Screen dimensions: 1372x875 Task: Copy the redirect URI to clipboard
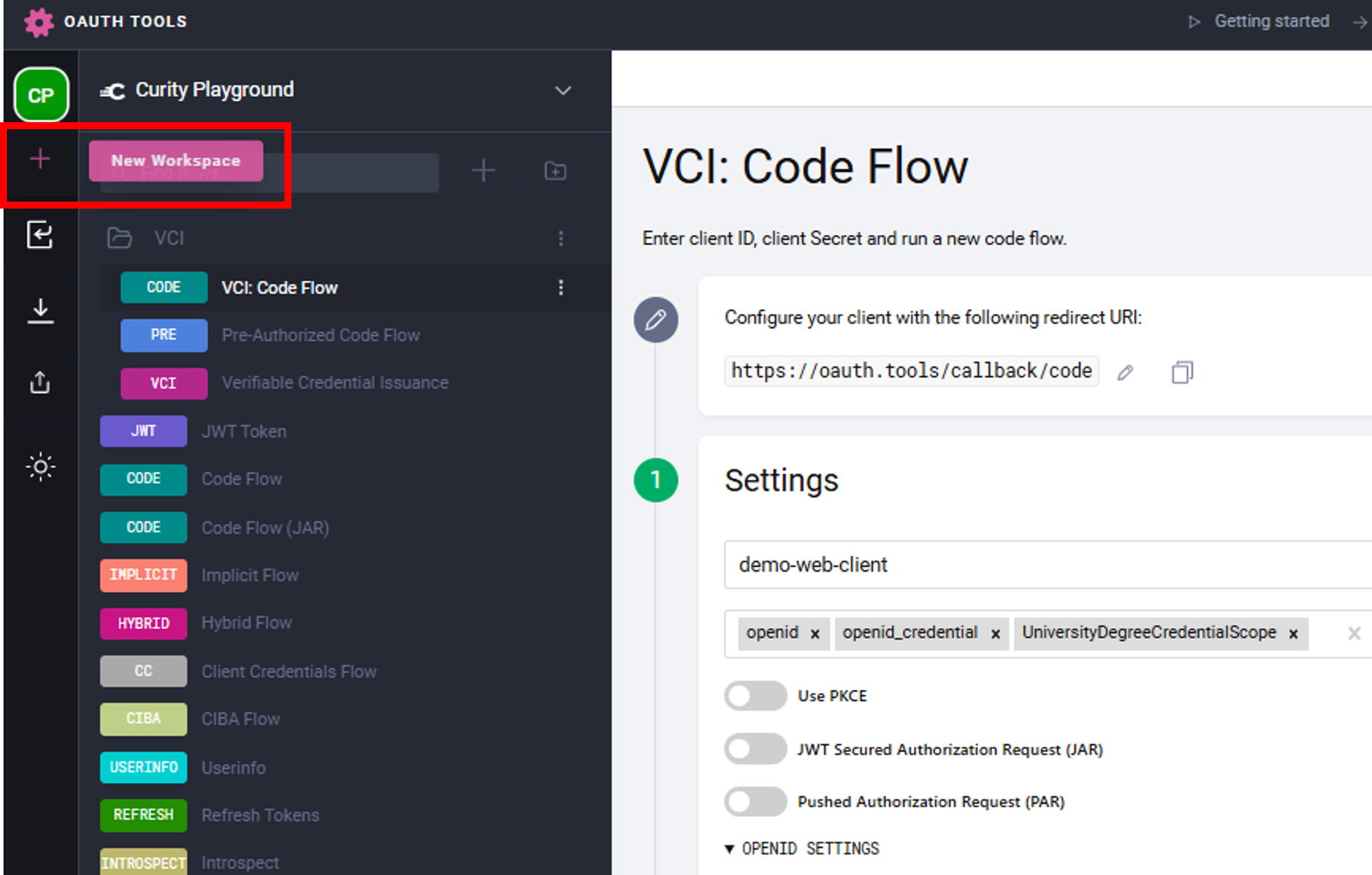pos(1182,371)
